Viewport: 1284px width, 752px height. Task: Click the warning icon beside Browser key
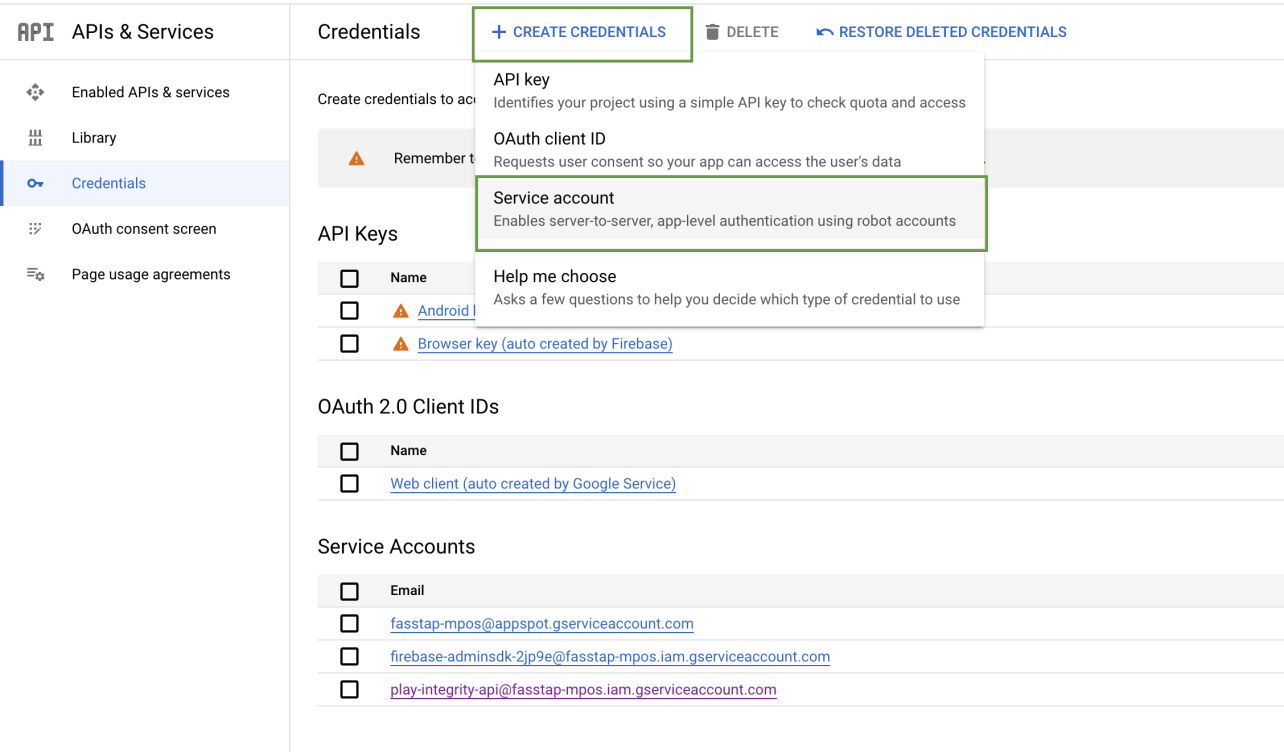pyautogui.click(x=401, y=344)
